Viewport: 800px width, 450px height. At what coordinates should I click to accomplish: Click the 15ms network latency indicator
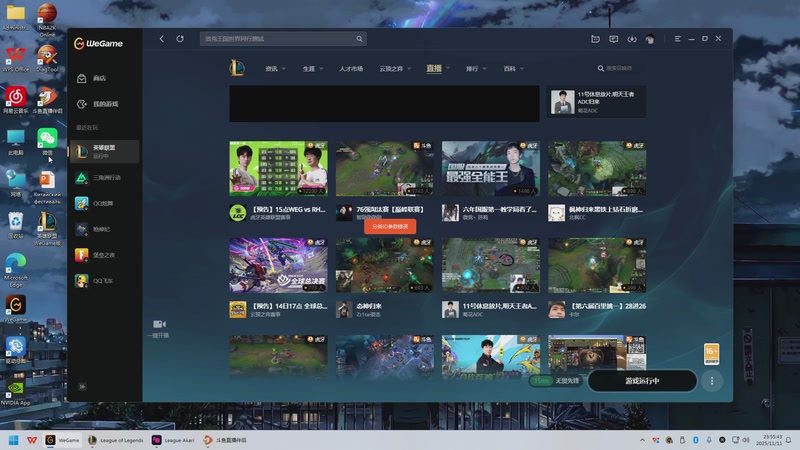pyautogui.click(x=541, y=381)
